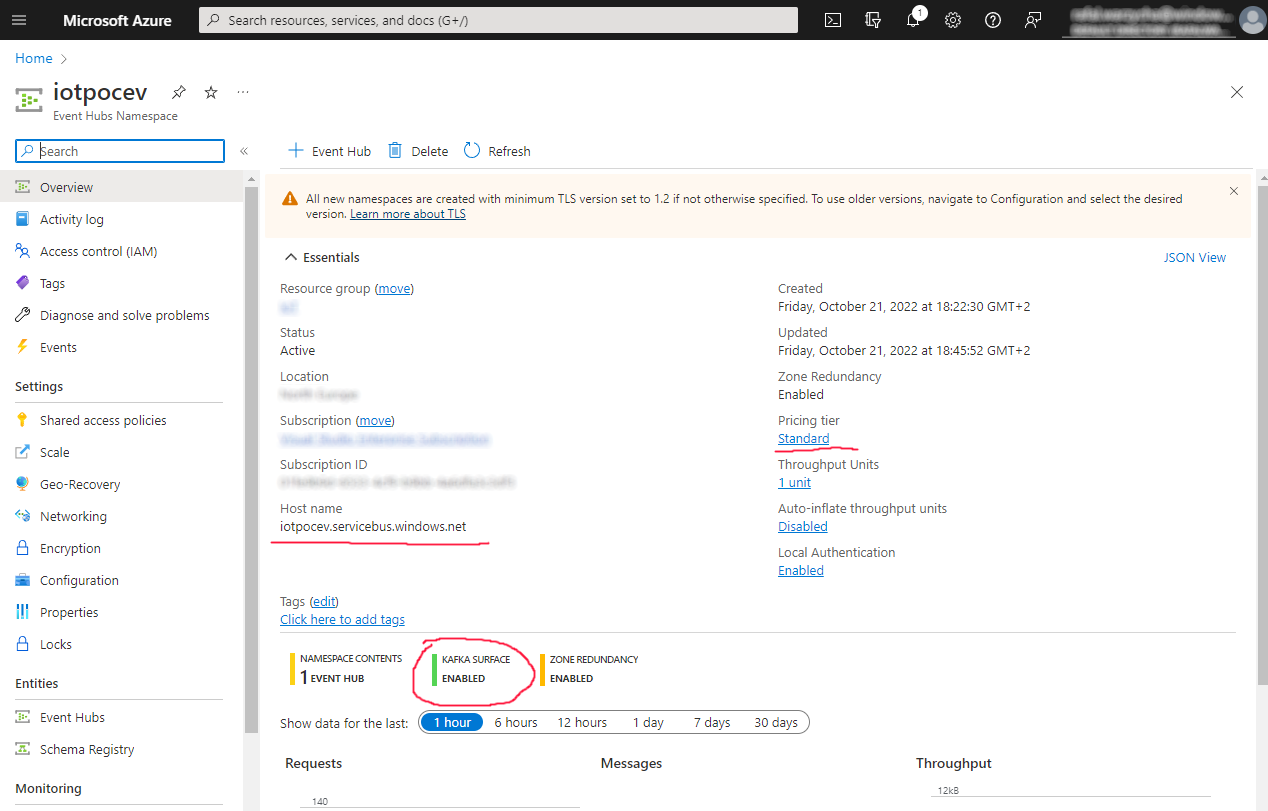
Task: Collapse the Essentials section
Action: pyautogui.click(x=291, y=257)
